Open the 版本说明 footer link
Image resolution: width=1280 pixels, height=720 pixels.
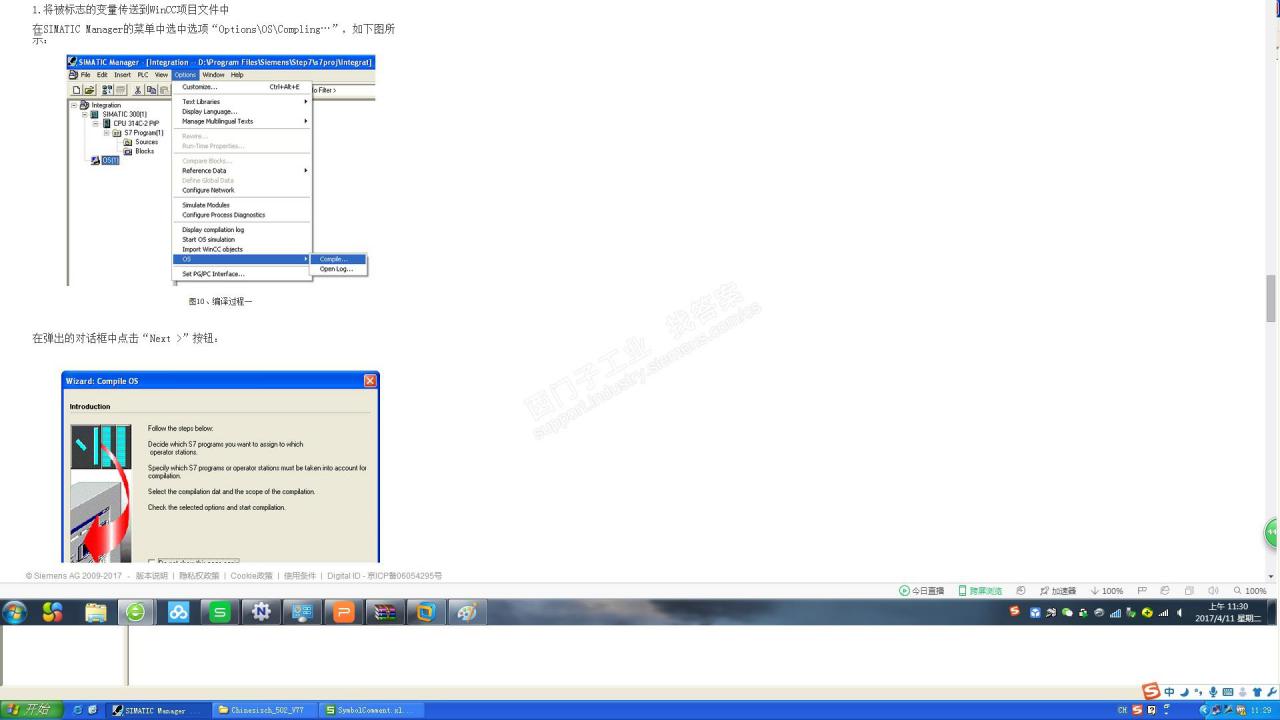pos(152,576)
